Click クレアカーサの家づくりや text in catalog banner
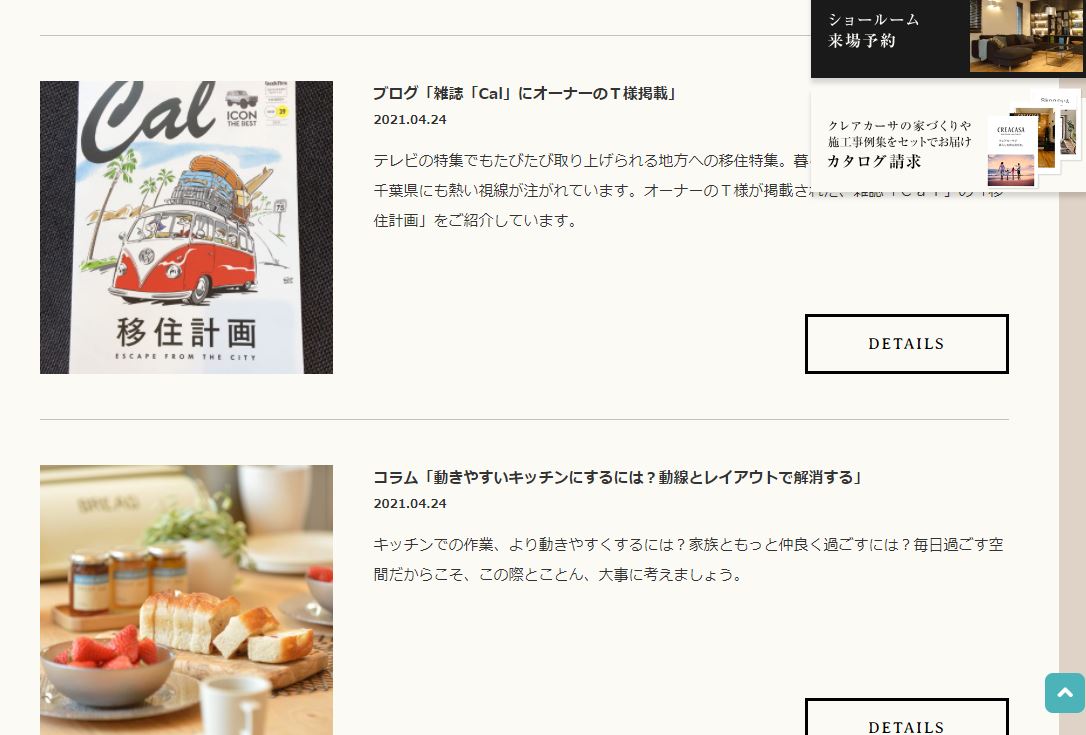The image size is (1086, 735). (x=899, y=125)
